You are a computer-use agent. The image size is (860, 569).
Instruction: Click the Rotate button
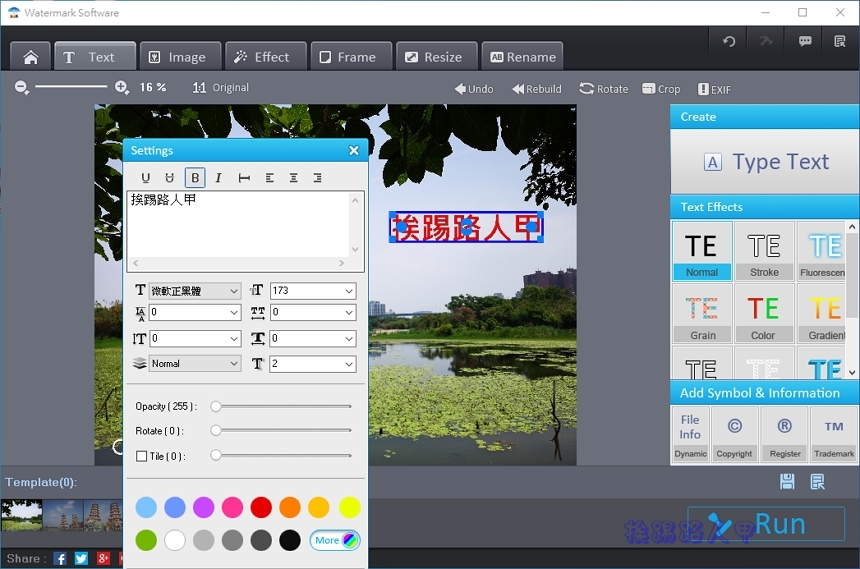click(x=604, y=89)
